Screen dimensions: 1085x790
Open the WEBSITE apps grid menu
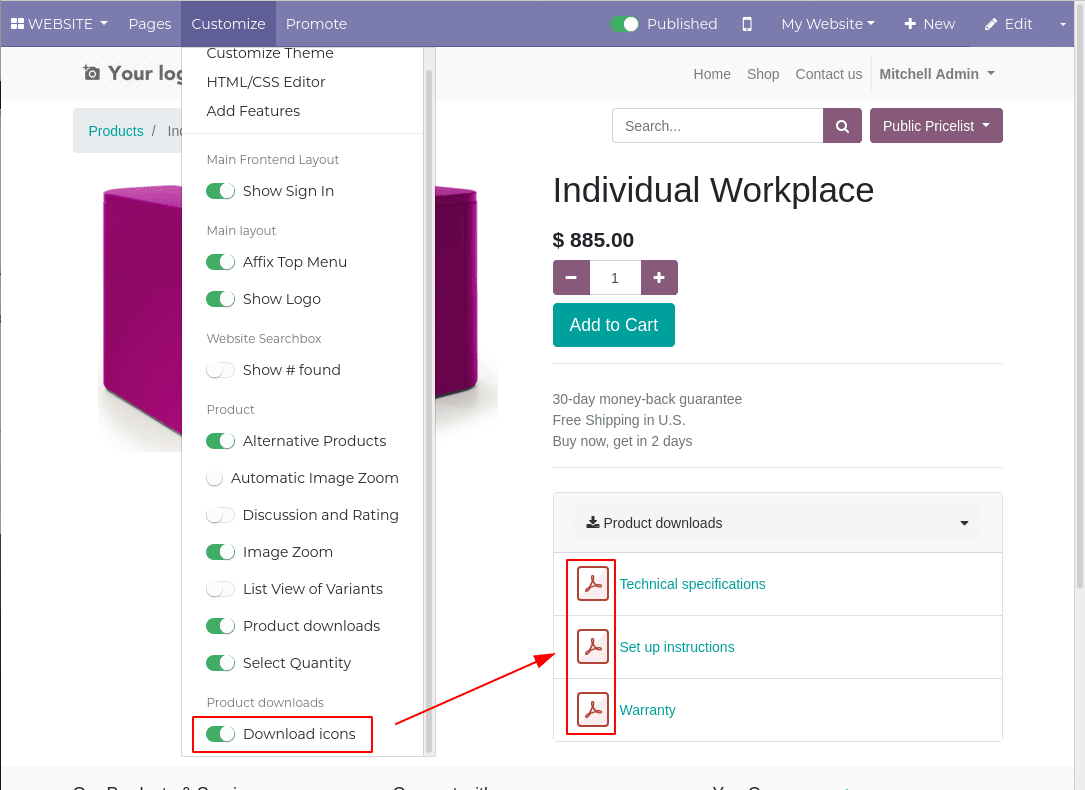tap(59, 24)
